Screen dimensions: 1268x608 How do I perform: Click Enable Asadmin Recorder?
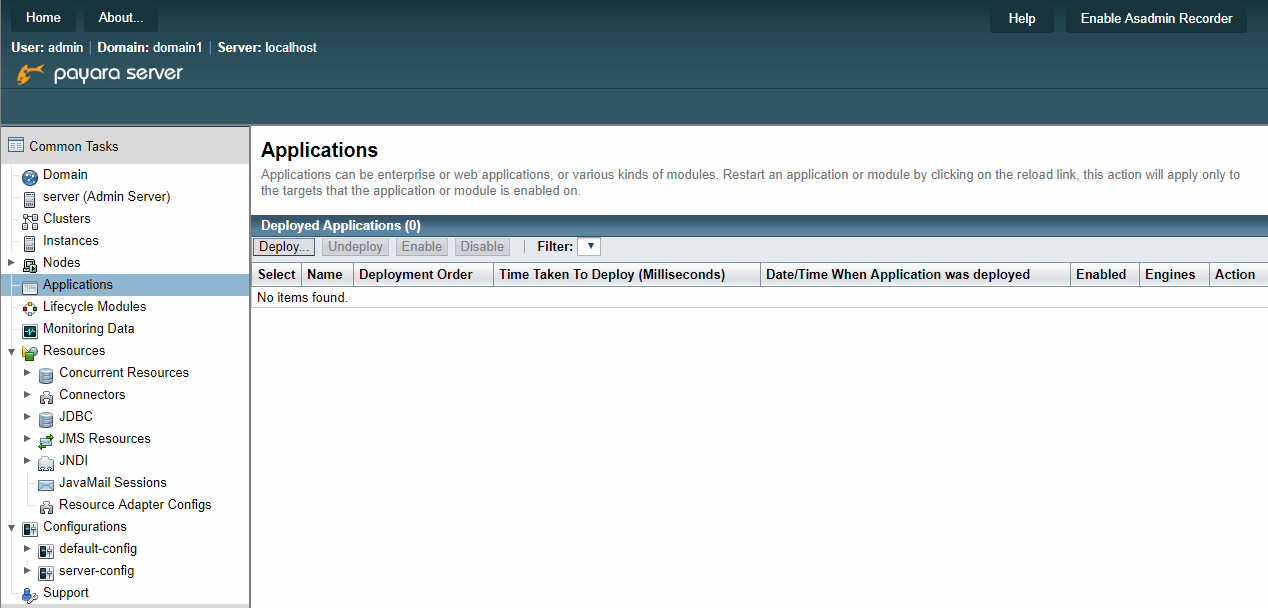point(1155,17)
